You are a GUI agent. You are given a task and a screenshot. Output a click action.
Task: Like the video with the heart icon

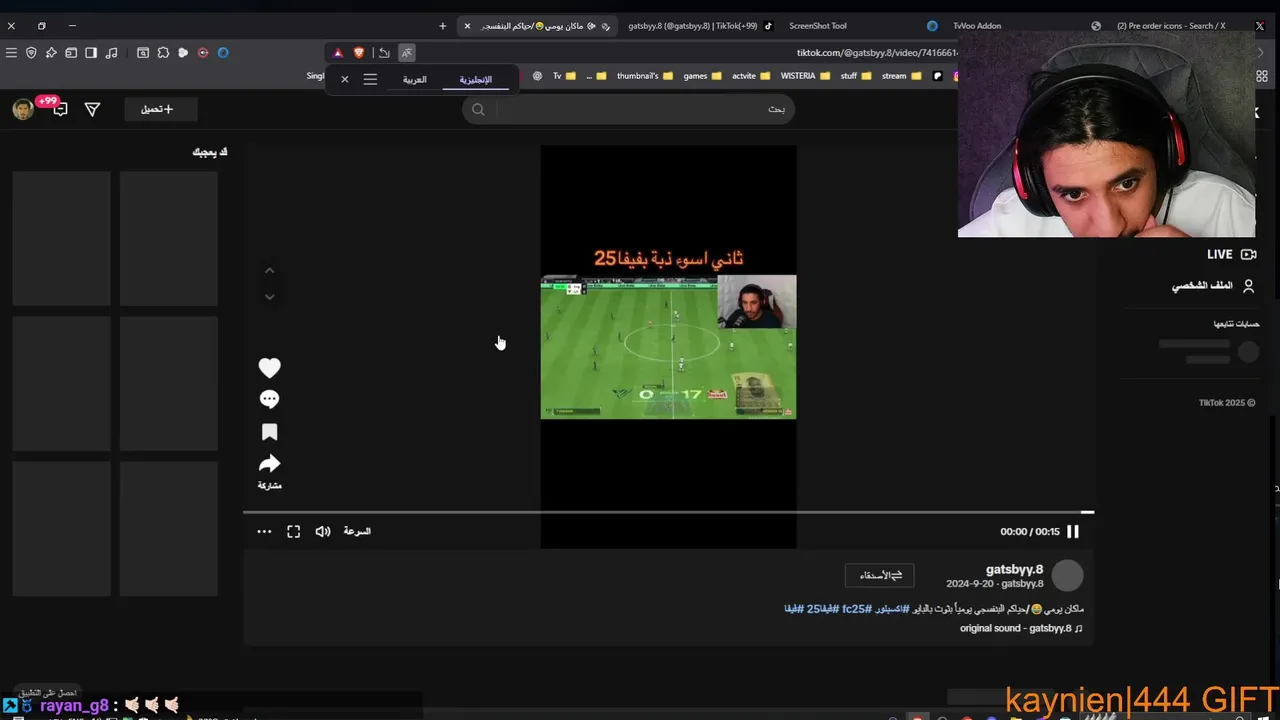click(x=269, y=368)
